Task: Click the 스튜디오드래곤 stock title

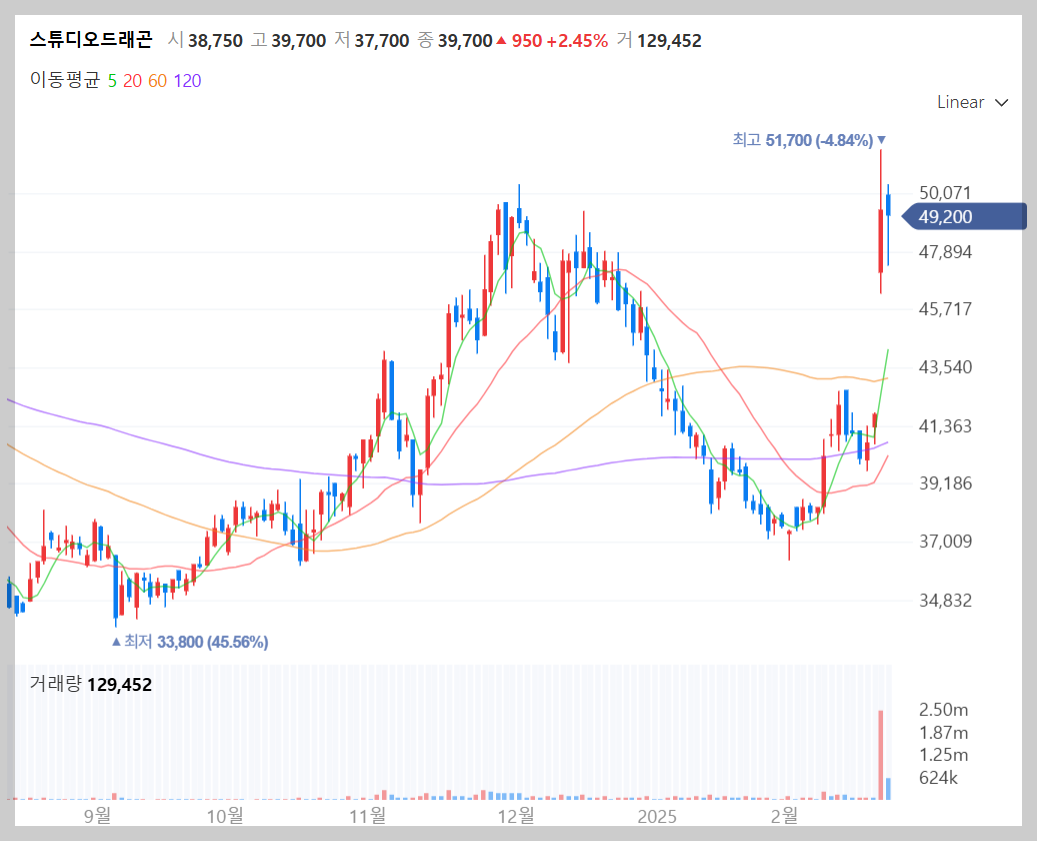Action: pyautogui.click(x=91, y=40)
